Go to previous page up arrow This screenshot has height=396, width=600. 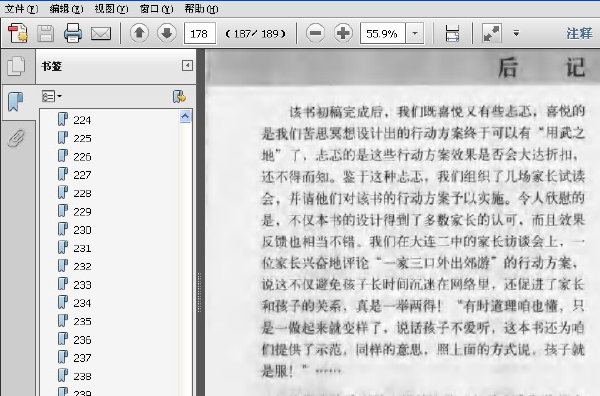tap(139, 33)
